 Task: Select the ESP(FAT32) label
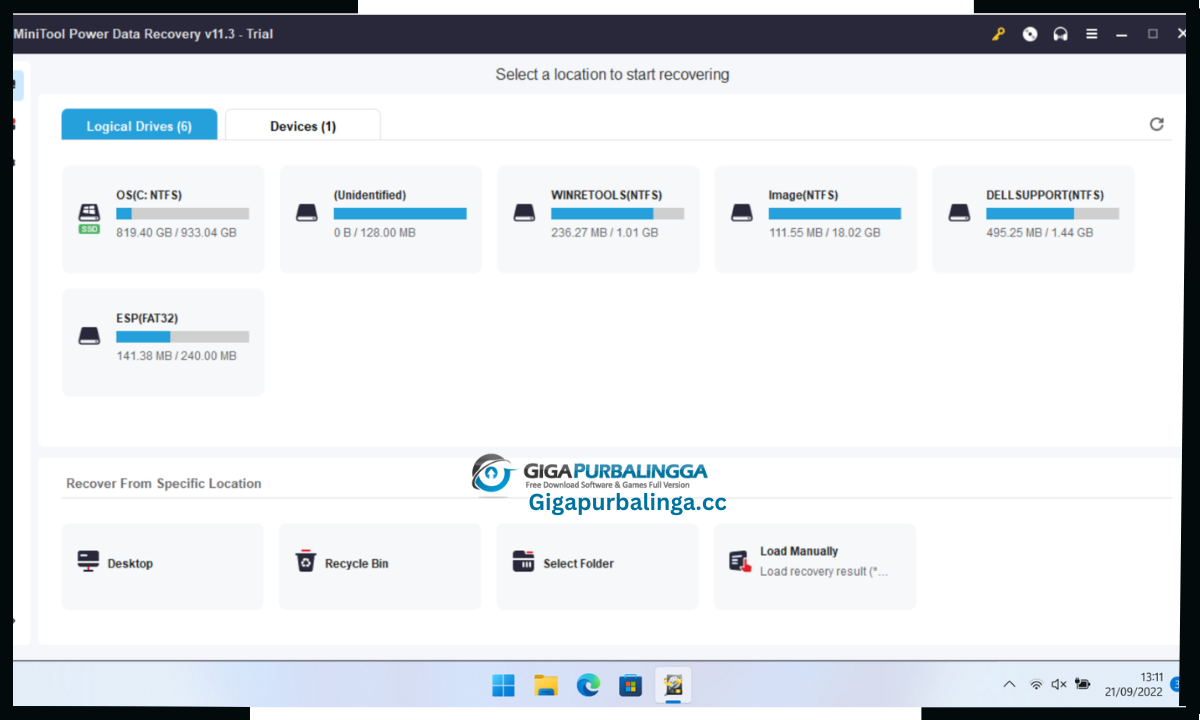click(147, 318)
